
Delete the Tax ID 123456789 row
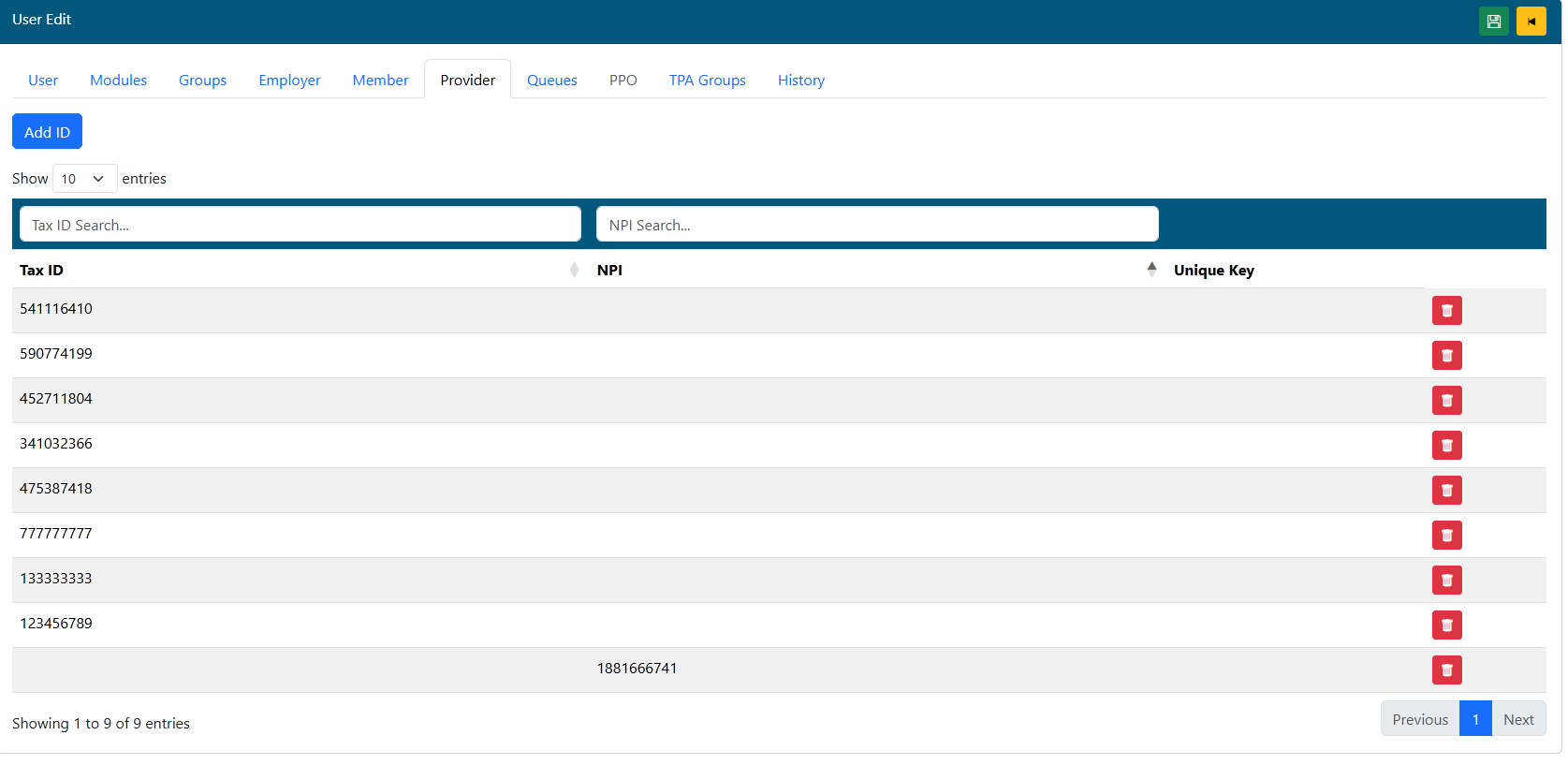tap(1446, 625)
